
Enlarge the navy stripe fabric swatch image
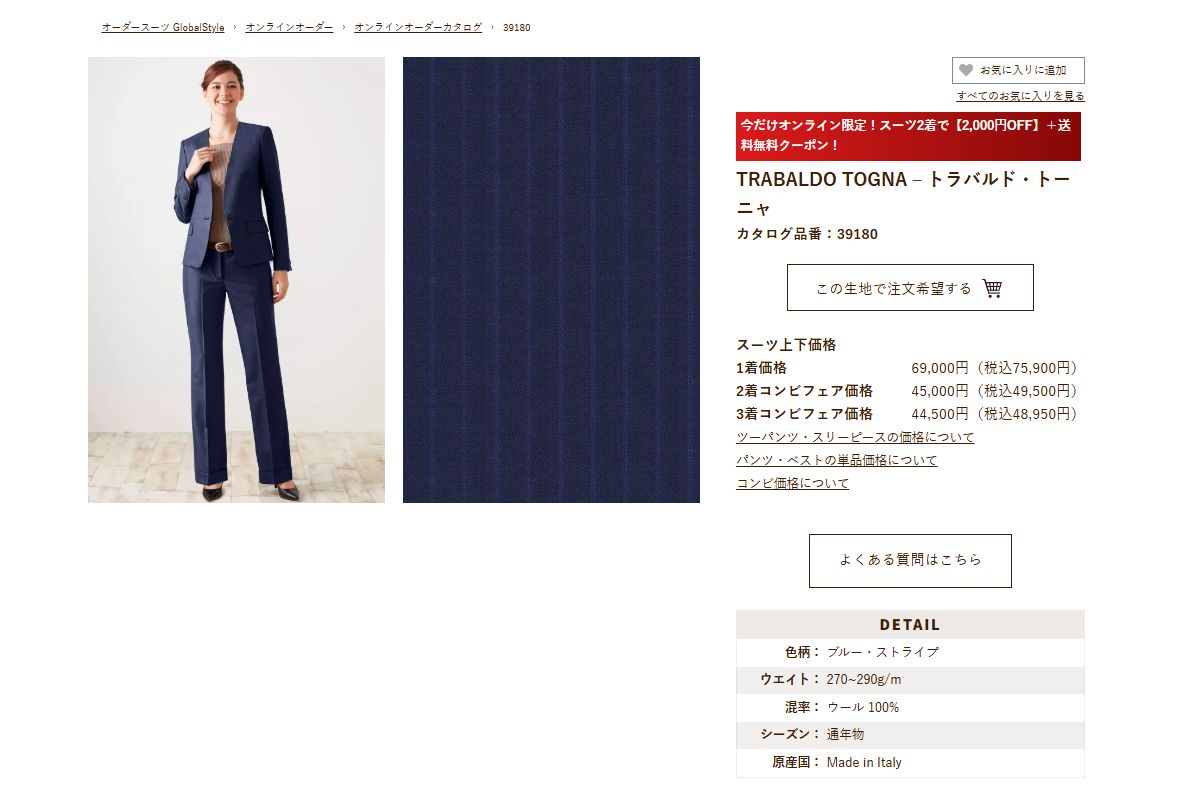coord(551,280)
